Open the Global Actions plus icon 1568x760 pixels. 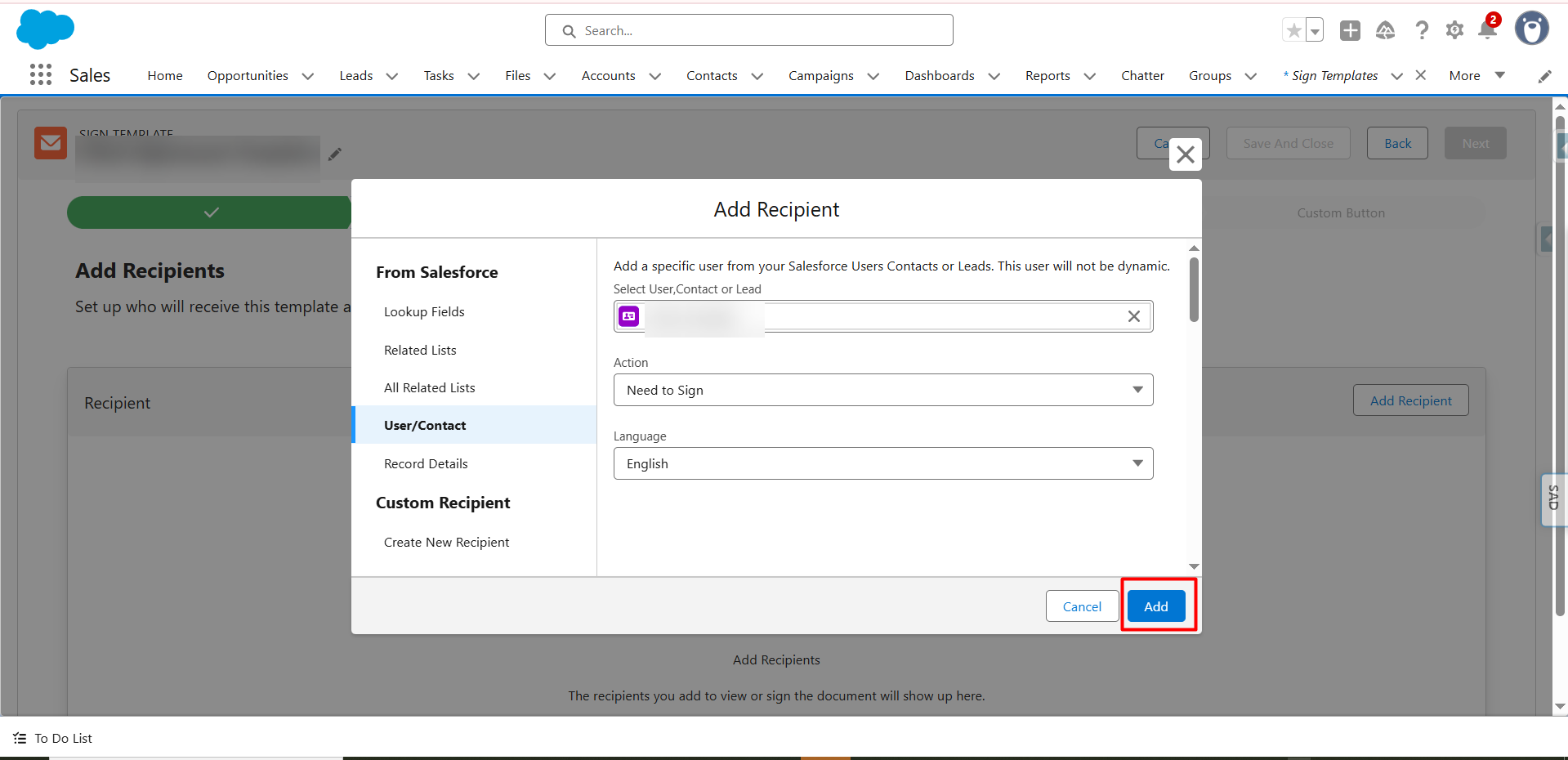[1350, 30]
